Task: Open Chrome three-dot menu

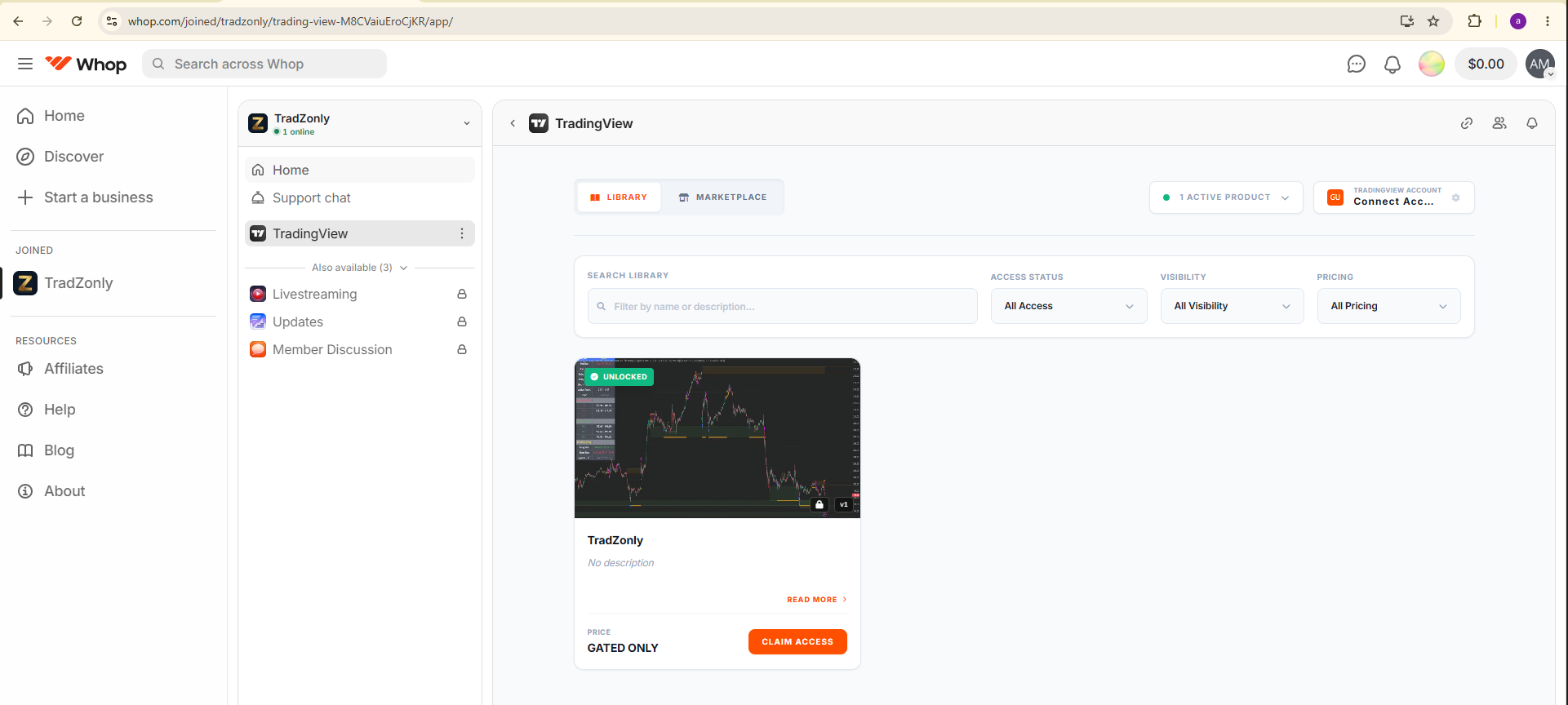Action: (1548, 21)
